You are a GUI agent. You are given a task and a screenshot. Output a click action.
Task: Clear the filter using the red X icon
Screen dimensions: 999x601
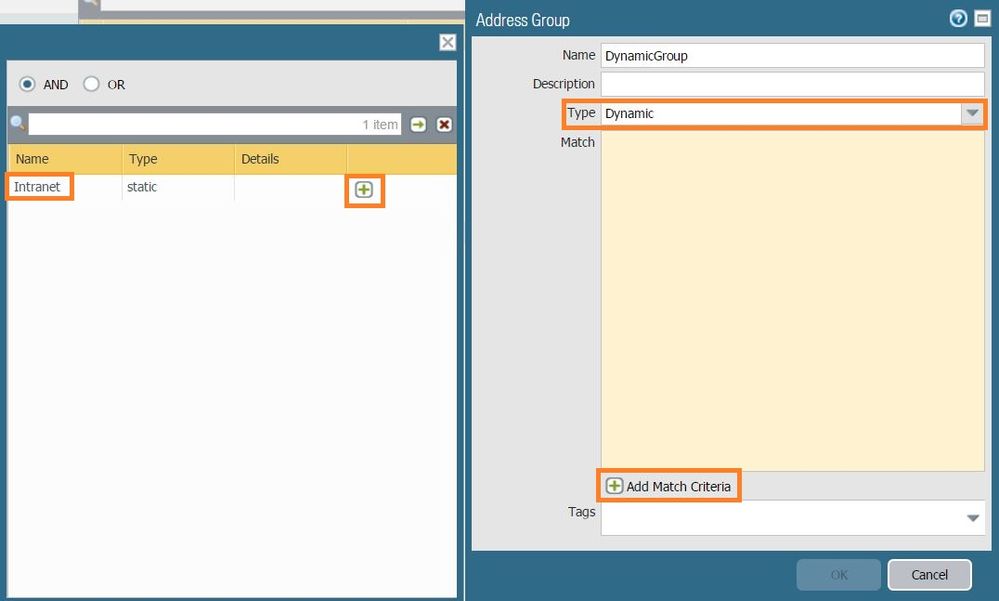tap(444, 124)
